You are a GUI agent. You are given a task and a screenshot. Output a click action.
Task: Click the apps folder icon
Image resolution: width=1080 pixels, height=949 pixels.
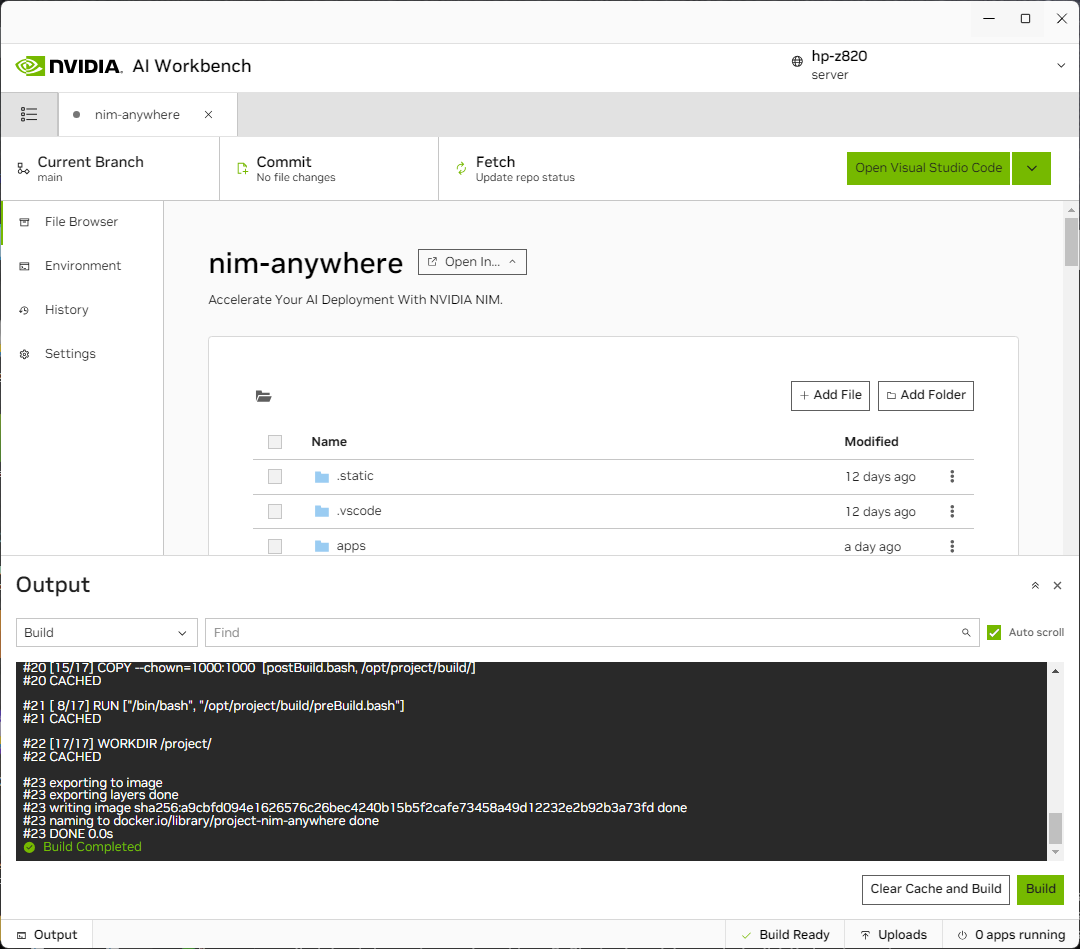(322, 546)
